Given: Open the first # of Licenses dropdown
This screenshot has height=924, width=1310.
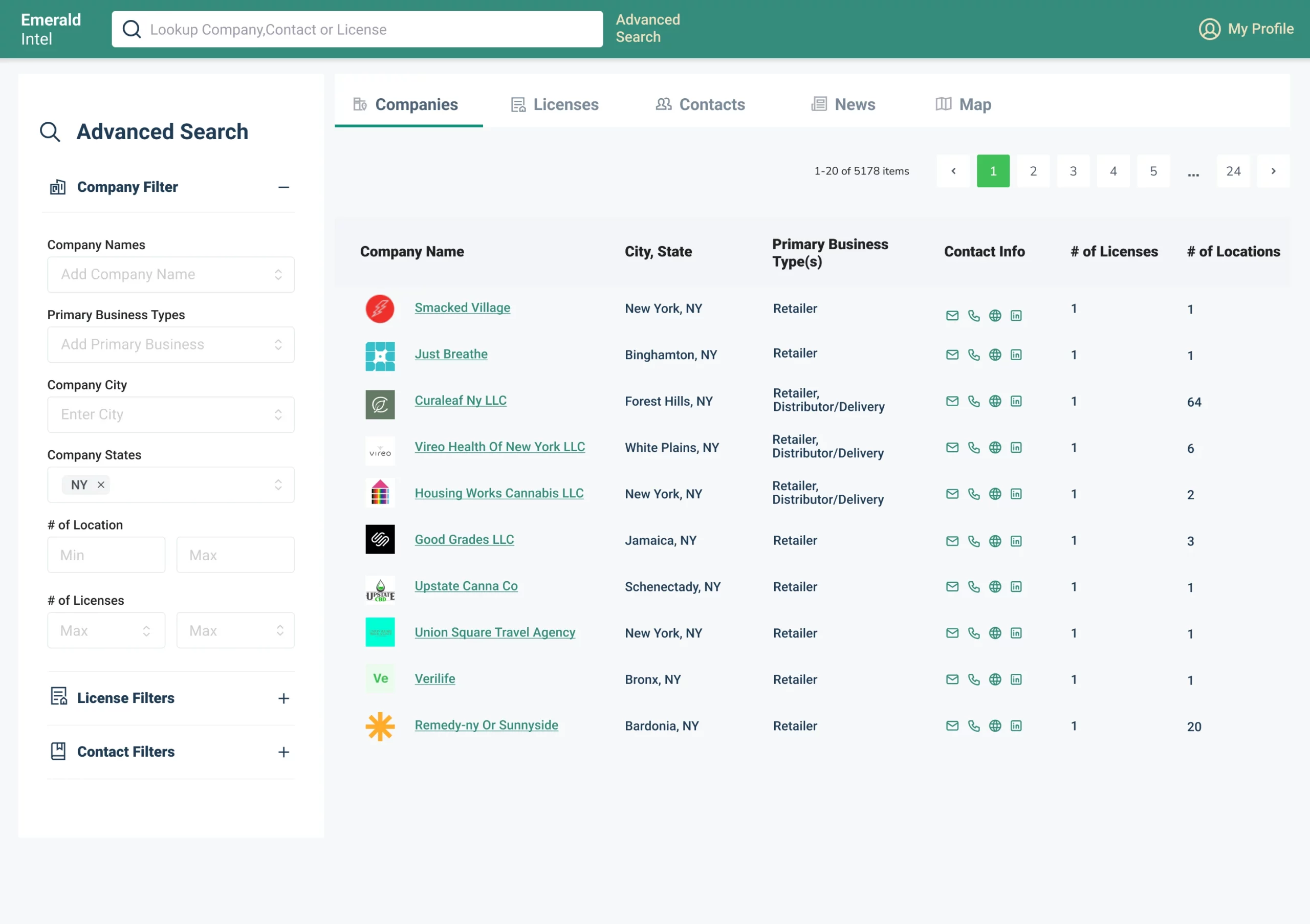Looking at the screenshot, I should click(106, 631).
